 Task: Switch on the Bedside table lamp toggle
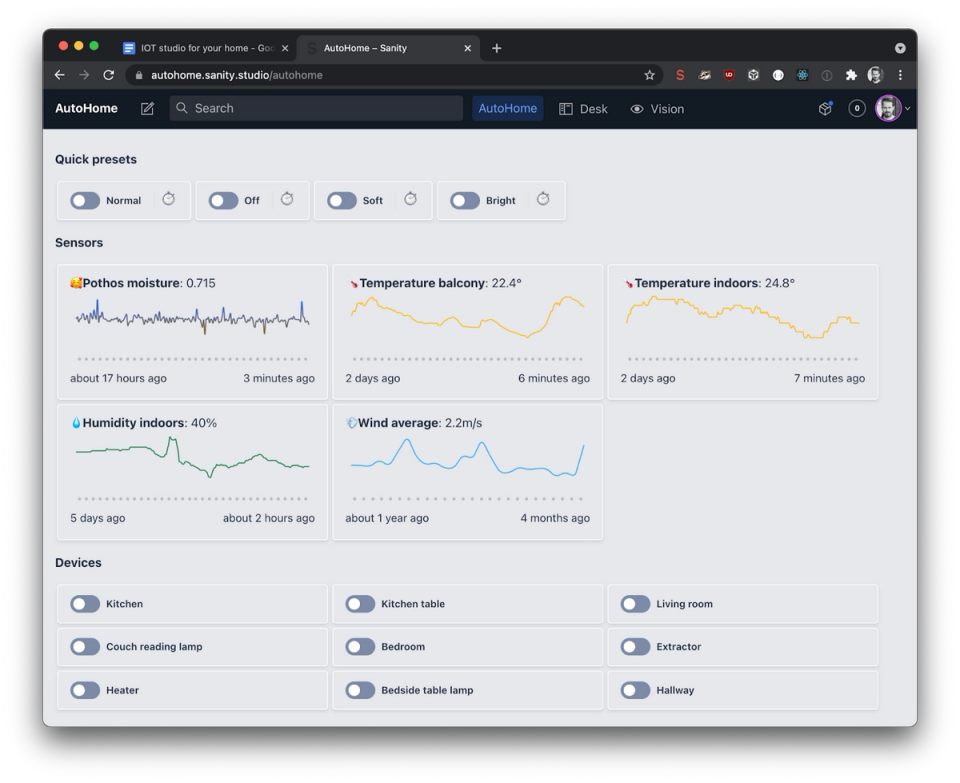[360, 691]
